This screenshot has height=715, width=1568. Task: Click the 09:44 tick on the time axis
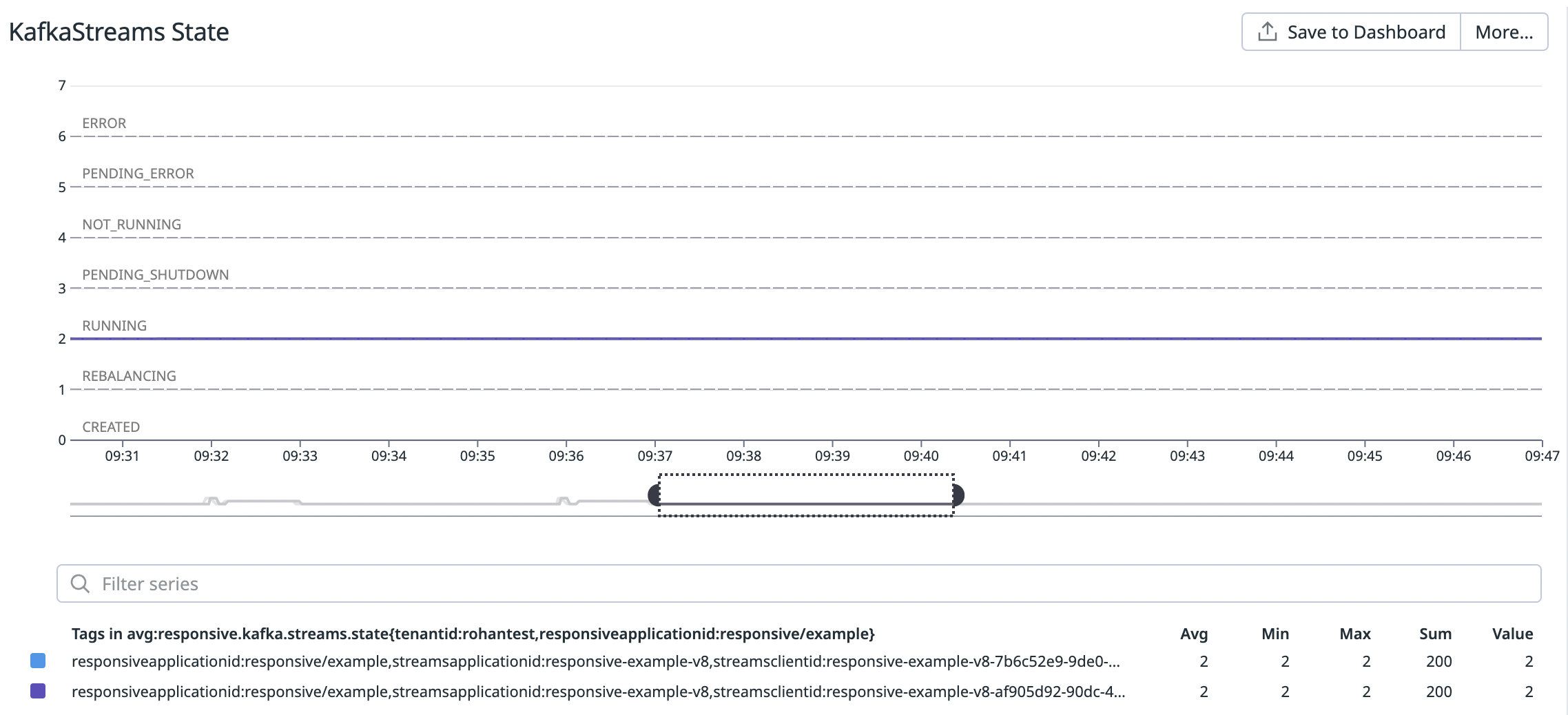tap(1276, 456)
